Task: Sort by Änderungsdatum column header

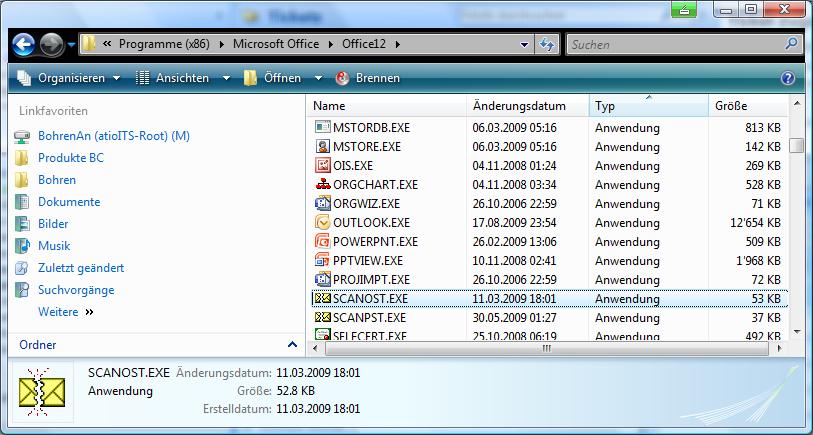Action: [x=527, y=106]
